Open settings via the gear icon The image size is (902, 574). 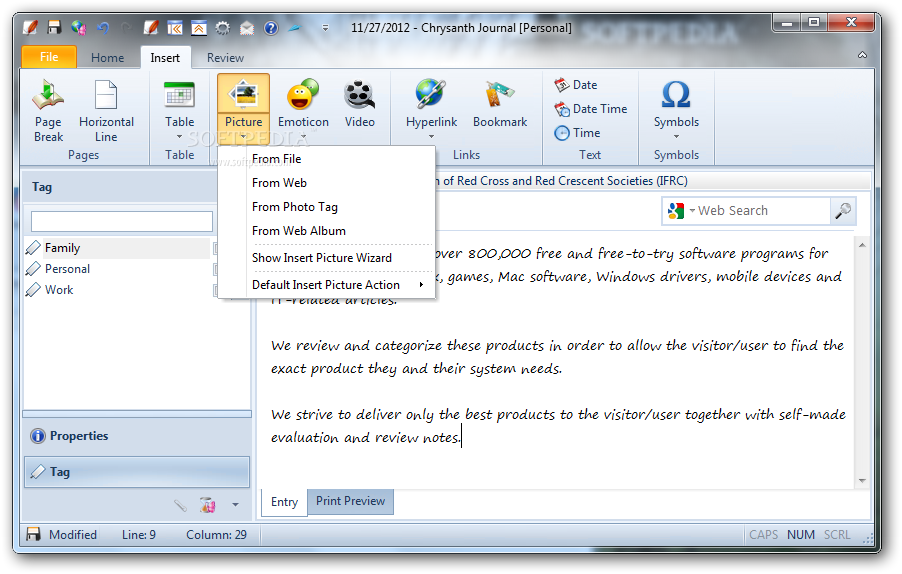pos(223,27)
